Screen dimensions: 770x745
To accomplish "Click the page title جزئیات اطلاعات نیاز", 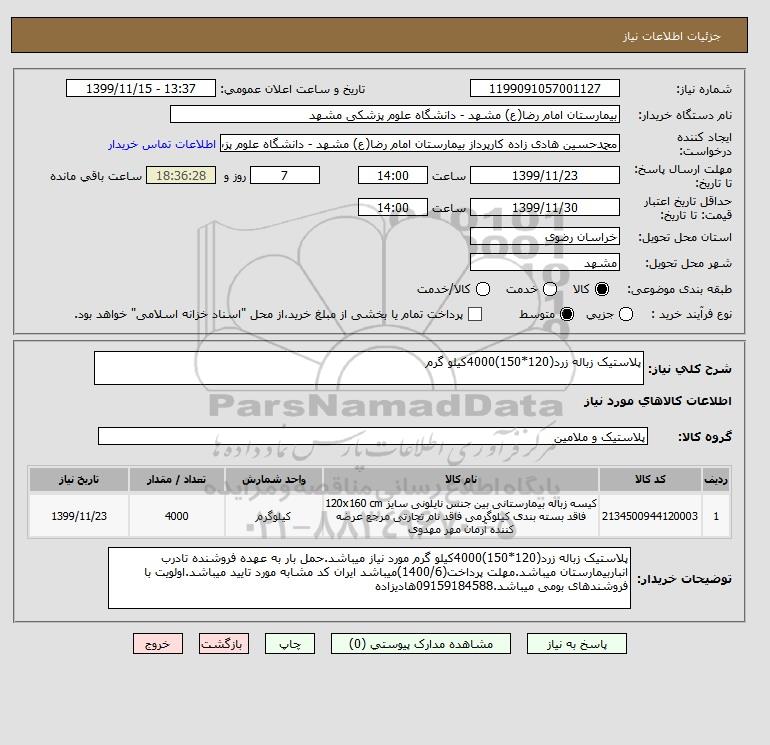I will [x=671, y=36].
